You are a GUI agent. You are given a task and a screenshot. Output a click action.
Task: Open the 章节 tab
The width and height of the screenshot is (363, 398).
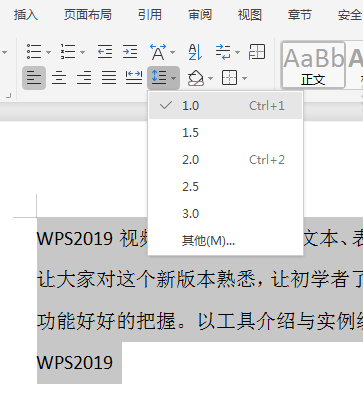[x=299, y=15]
